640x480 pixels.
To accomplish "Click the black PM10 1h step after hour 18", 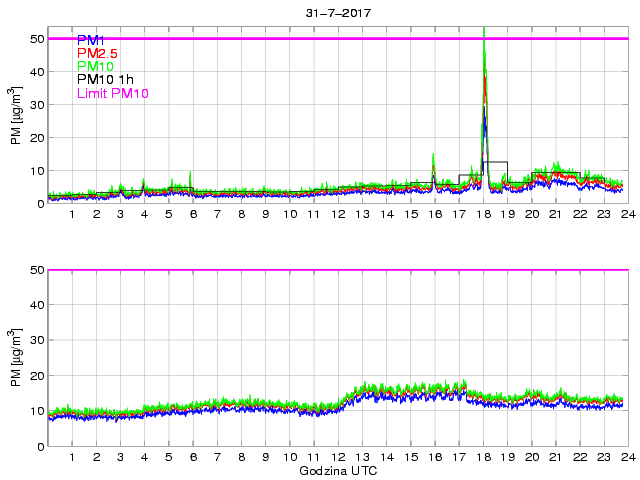I will [497, 162].
